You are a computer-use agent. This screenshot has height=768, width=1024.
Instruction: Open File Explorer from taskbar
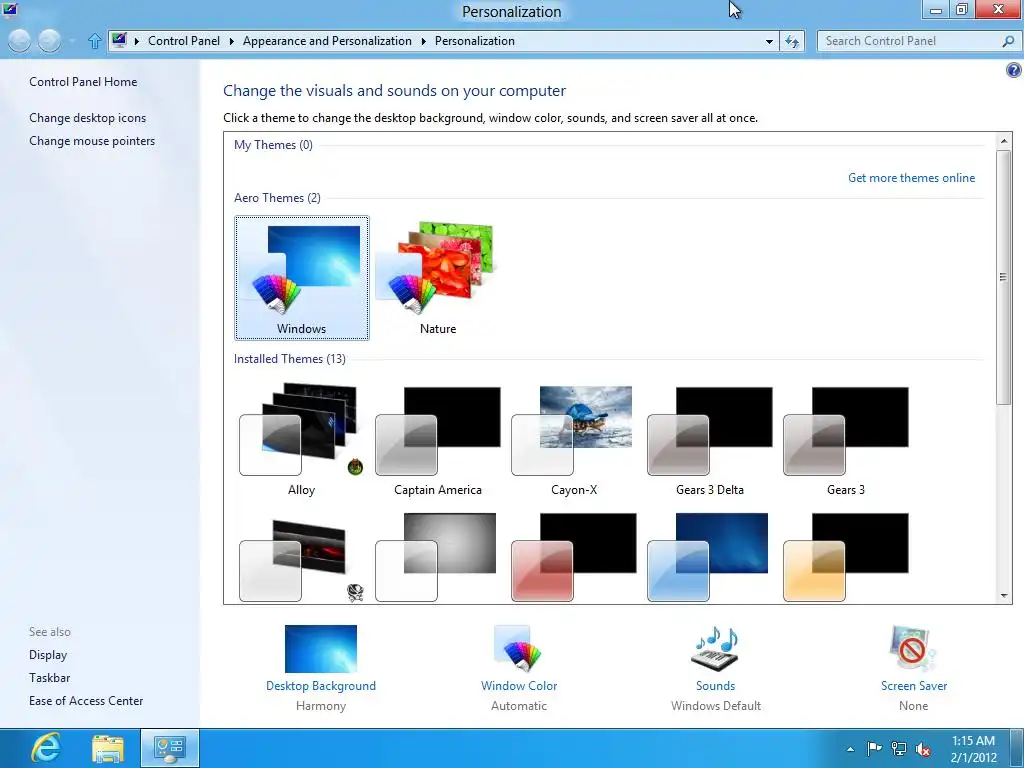[x=108, y=749]
